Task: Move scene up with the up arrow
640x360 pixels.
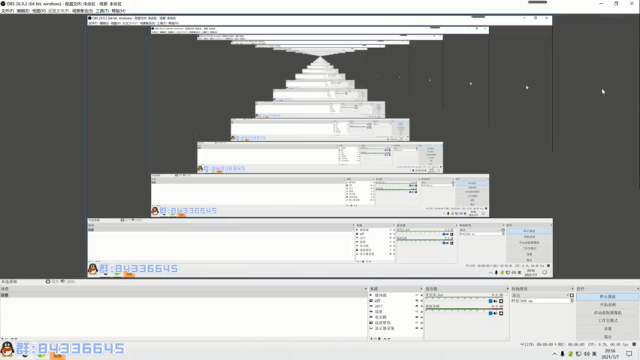Action: 12,339
